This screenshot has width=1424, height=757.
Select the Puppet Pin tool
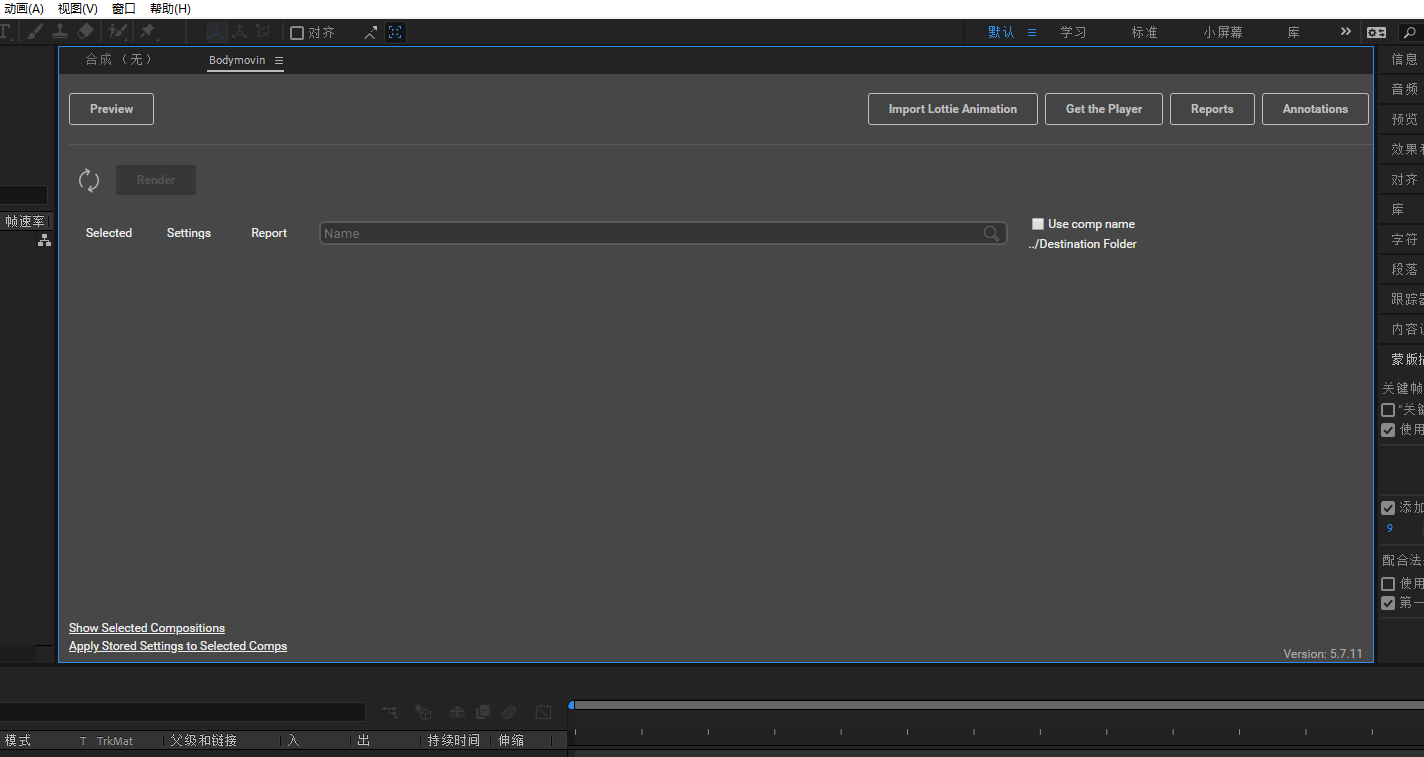(148, 32)
